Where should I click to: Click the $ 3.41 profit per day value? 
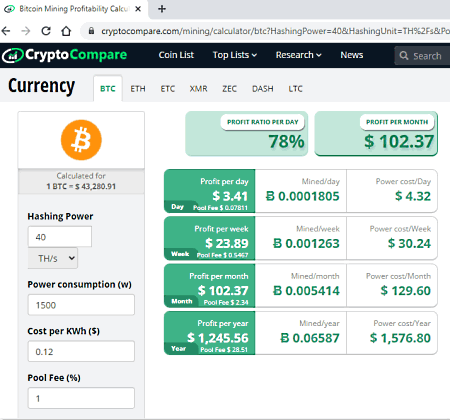click(x=230, y=196)
